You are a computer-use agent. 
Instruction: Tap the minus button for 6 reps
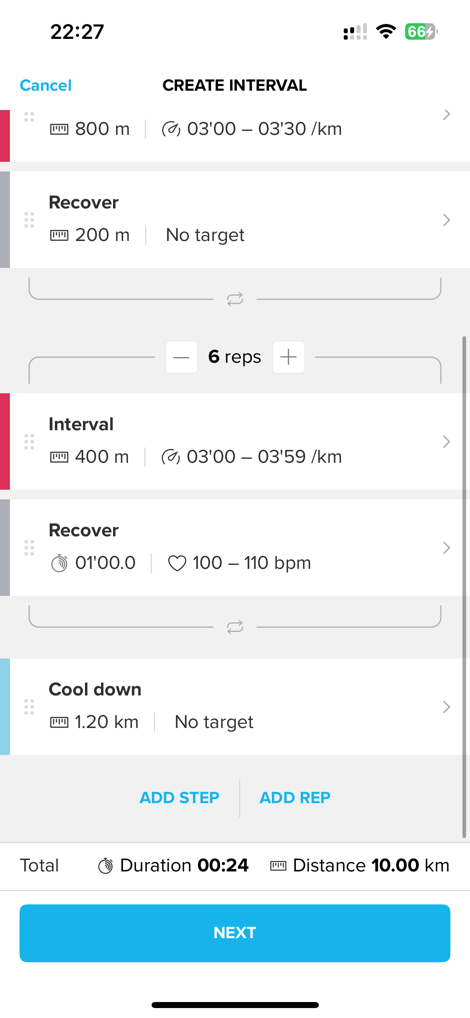pyautogui.click(x=181, y=357)
